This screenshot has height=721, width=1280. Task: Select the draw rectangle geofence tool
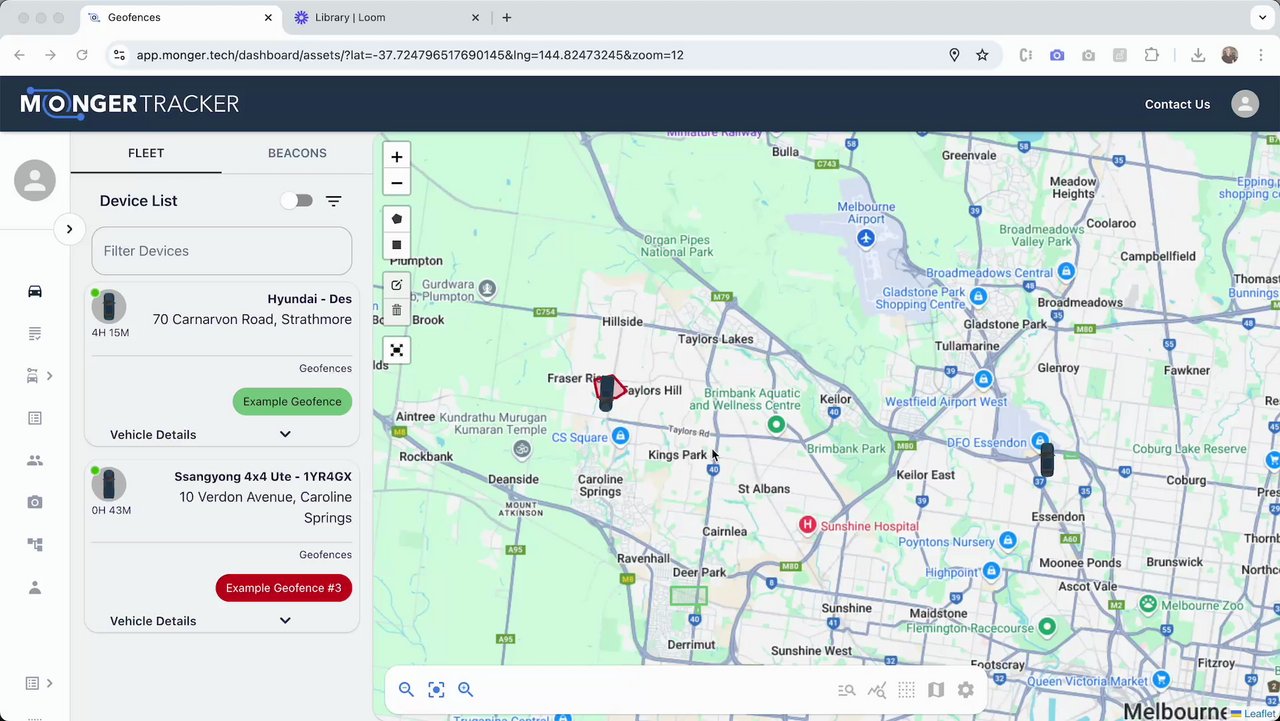pyautogui.click(x=397, y=245)
